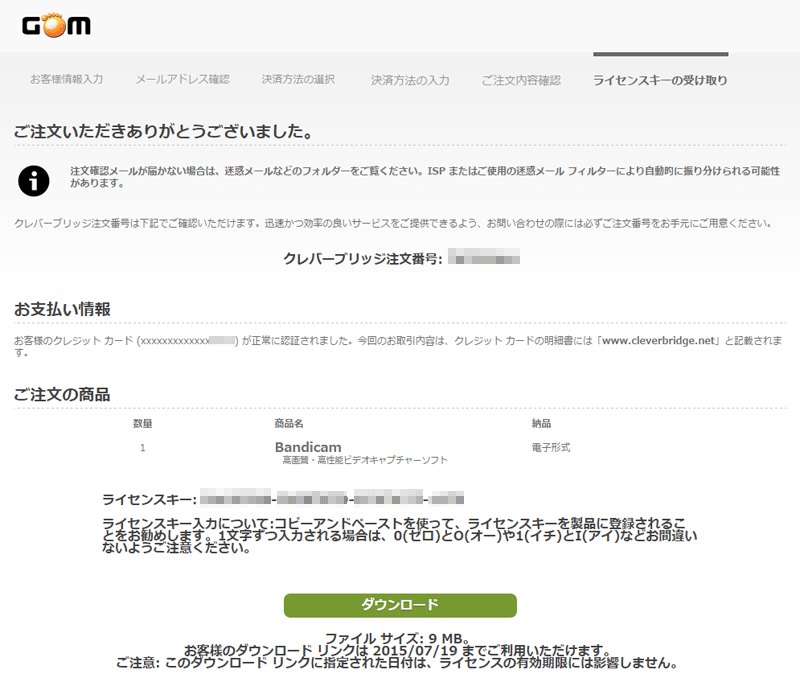Click the green ダウンロード button
Screen dimensions: 800x682
(400, 605)
